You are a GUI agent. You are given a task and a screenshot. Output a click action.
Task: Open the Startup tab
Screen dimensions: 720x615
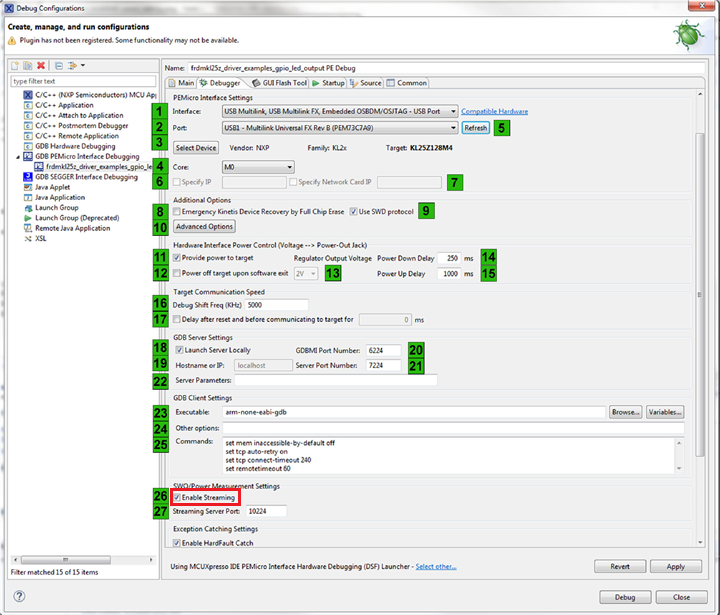click(x=328, y=83)
